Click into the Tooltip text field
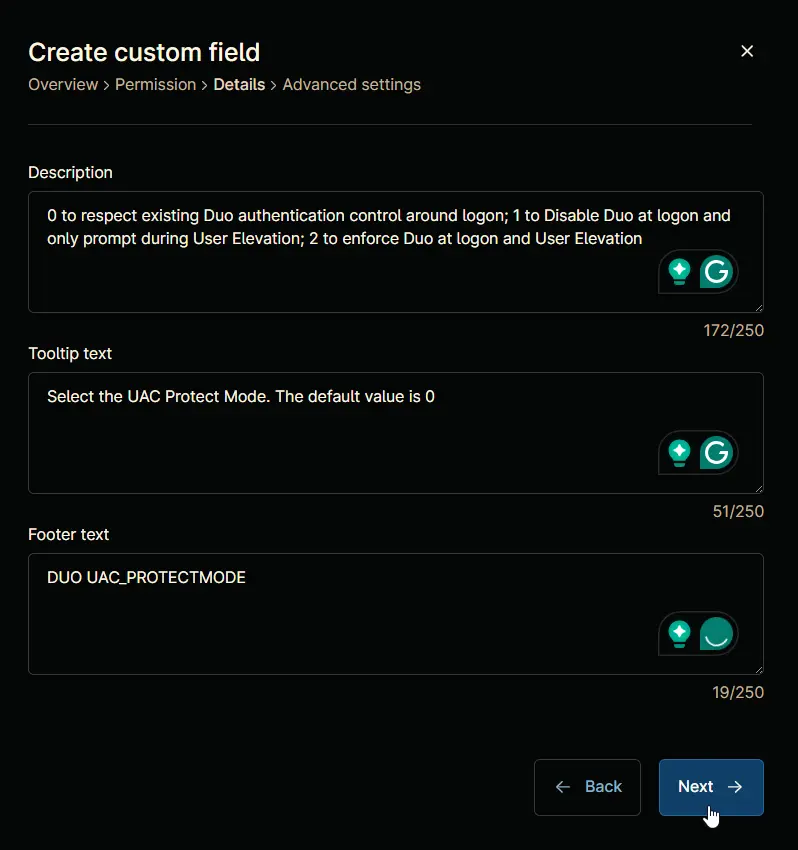 [x=396, y=433]
